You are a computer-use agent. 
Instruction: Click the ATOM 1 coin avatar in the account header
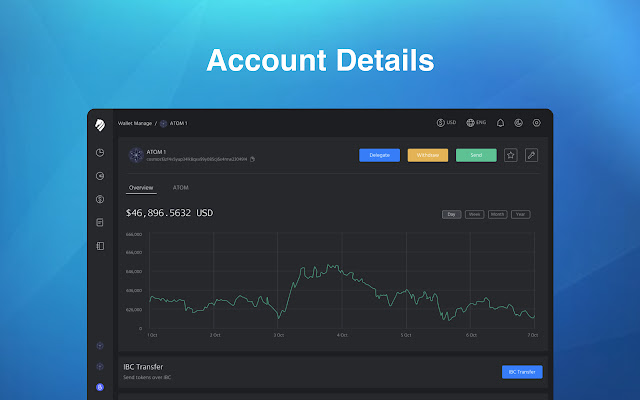click(x=136, y=155)
